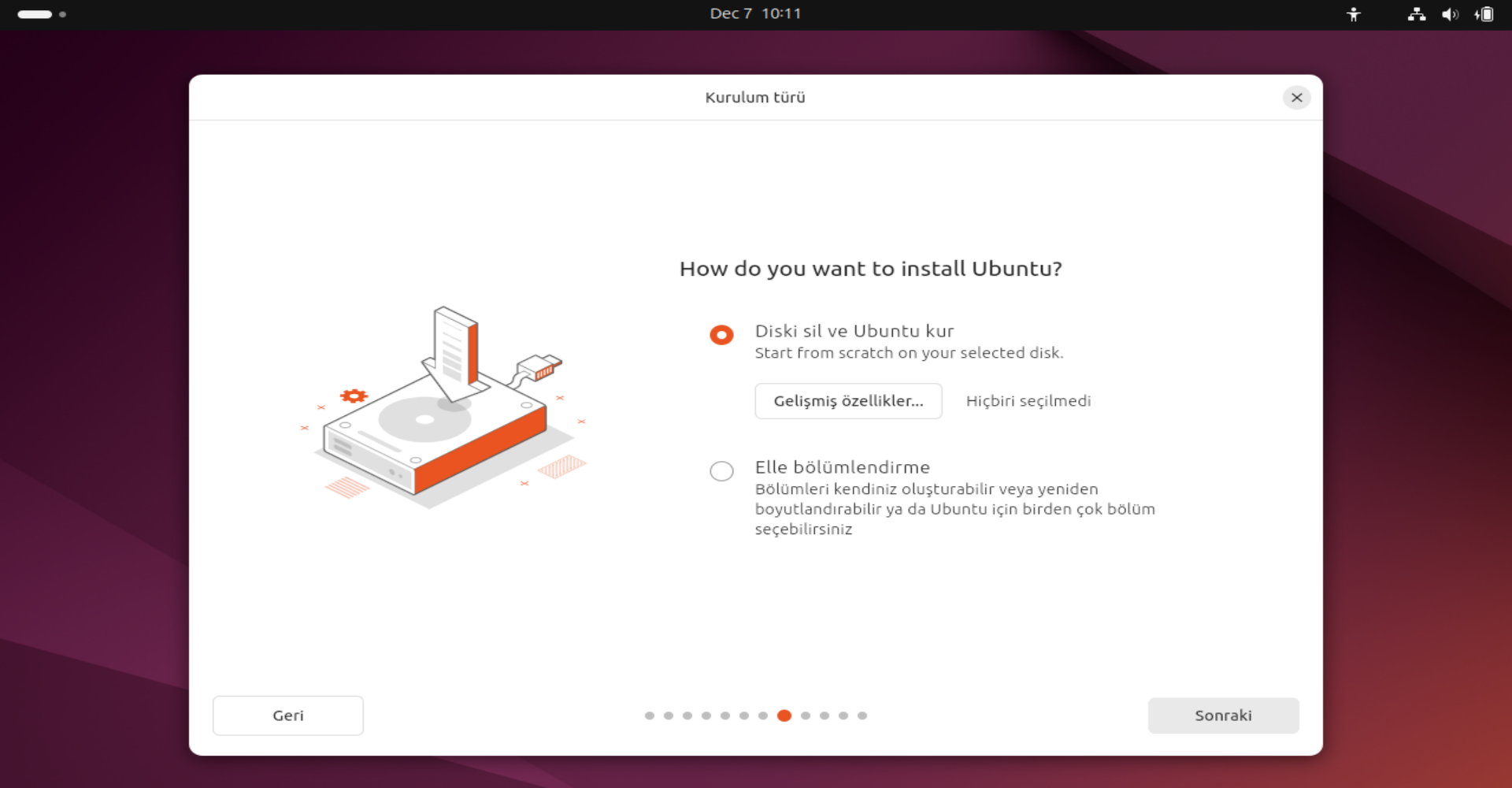Open the accessibility menu icon
1512x788 pixels.
[x=1353, y=14]
